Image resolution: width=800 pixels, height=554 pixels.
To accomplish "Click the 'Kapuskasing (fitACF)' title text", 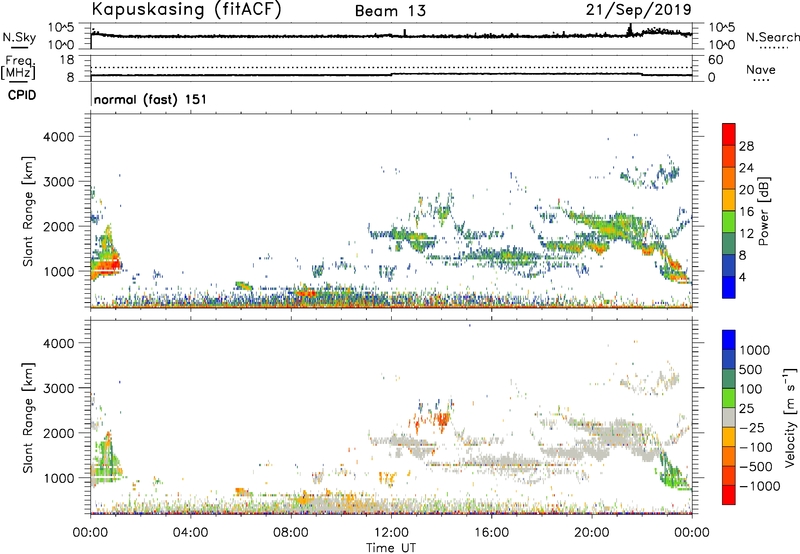I will (x=186, y=10).
